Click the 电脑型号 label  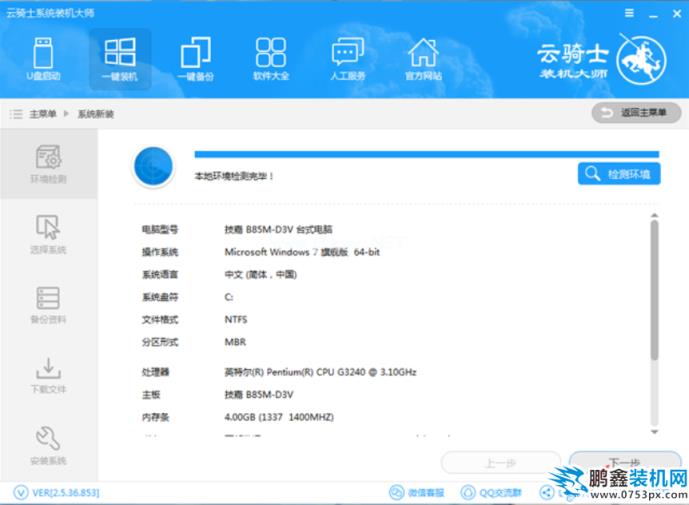tap(160, 229)
